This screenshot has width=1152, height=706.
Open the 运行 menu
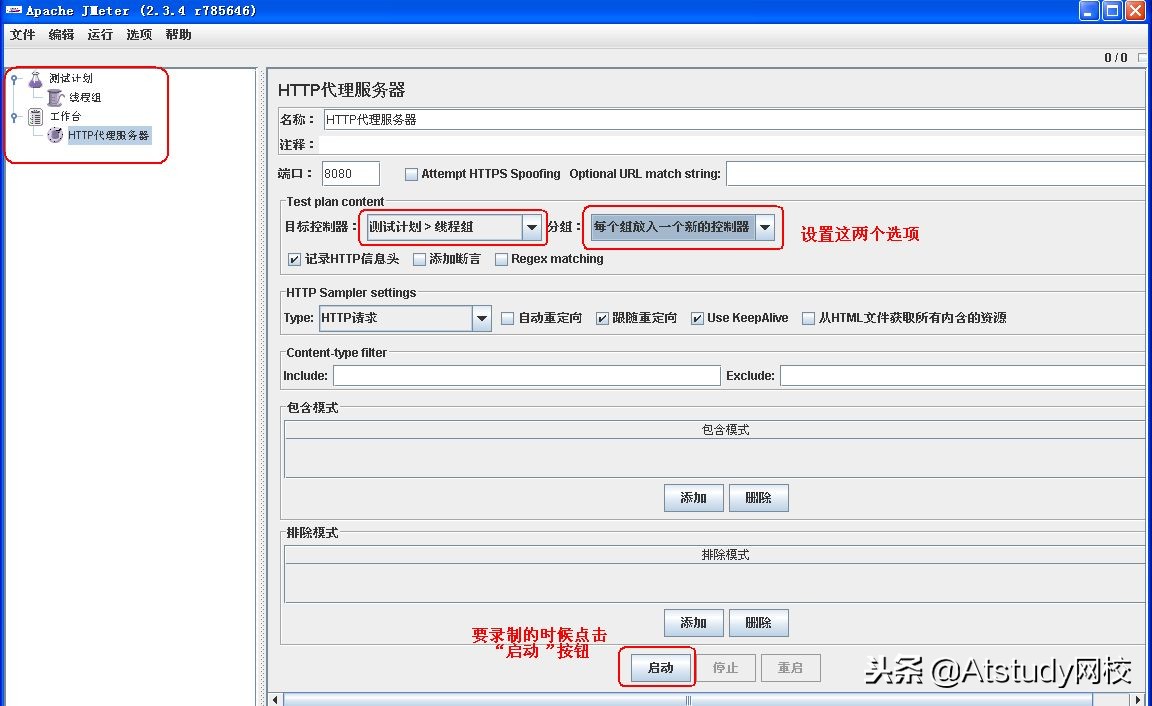point(99,34)
